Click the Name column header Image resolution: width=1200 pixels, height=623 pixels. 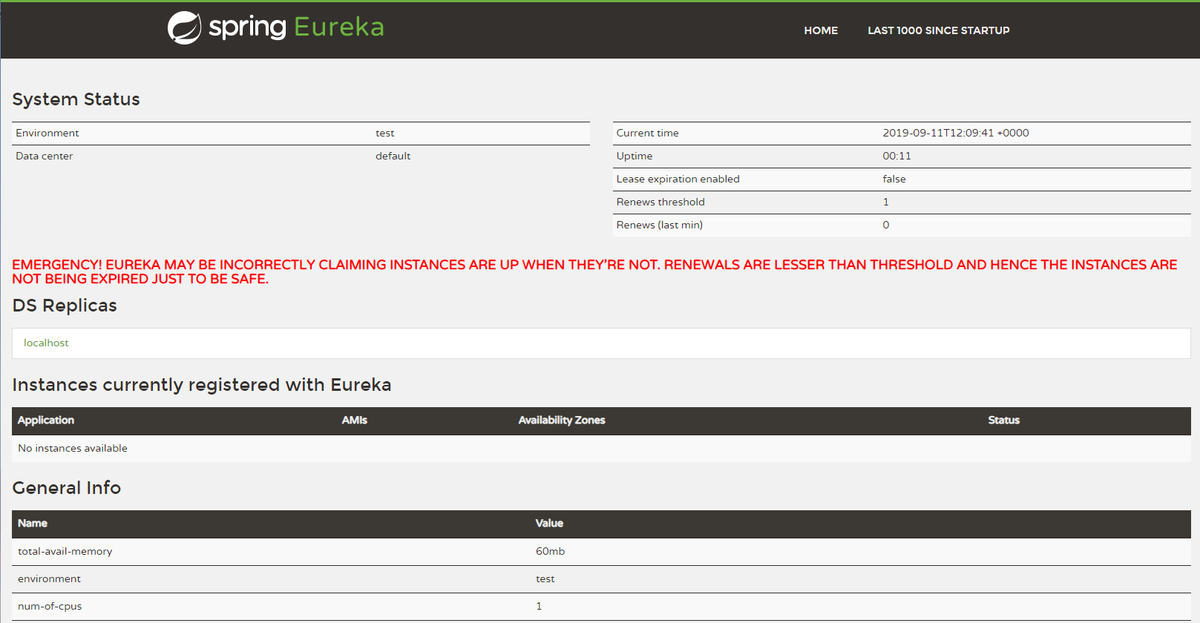(32, 523)
